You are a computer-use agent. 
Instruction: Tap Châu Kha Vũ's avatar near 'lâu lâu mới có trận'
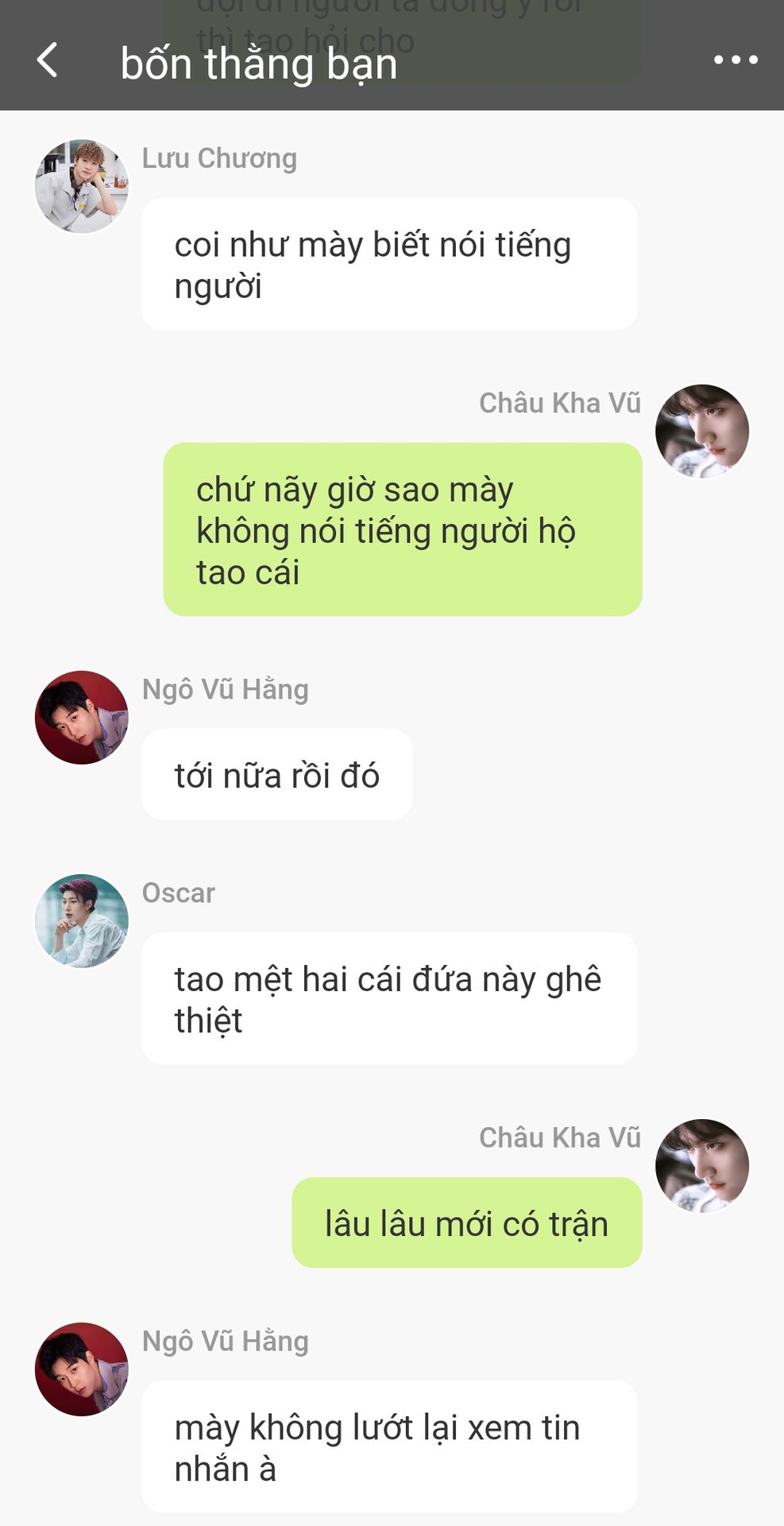tap(702, 1166)
